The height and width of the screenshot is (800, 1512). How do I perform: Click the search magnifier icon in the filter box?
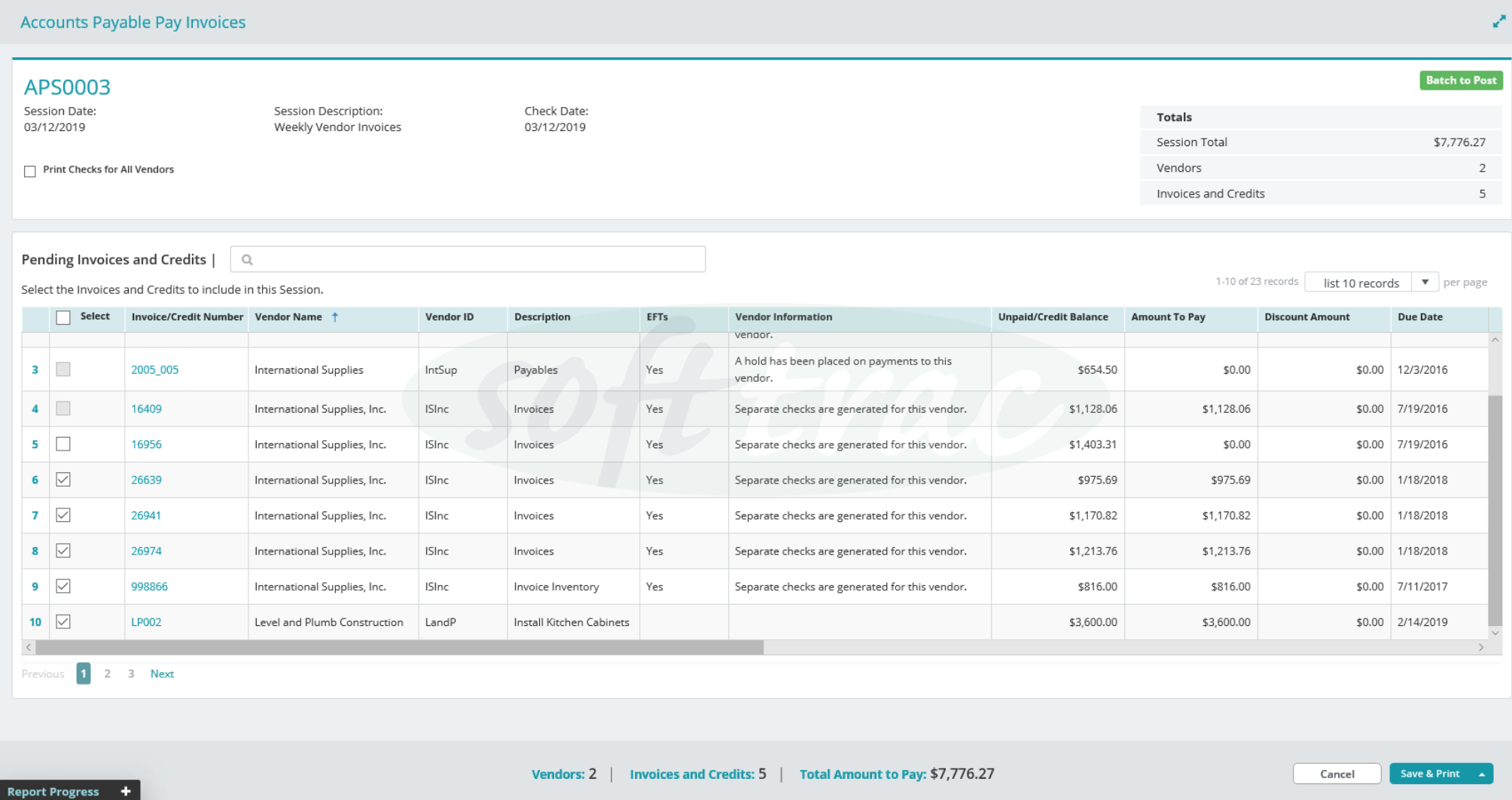click(x=247, y=260)
